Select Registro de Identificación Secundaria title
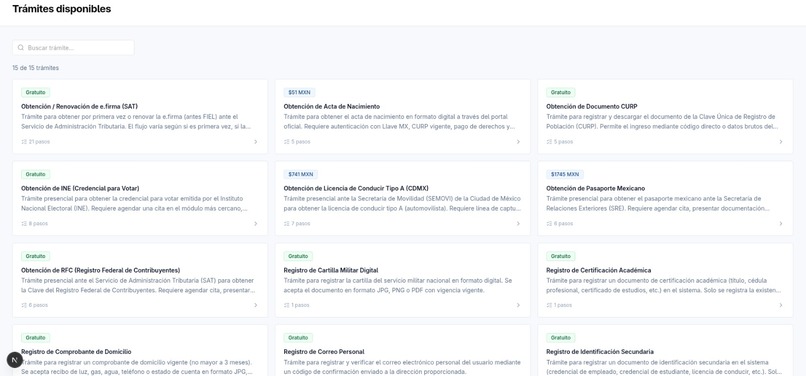Screen dimensions: 806x376 [x=600, y=352]
